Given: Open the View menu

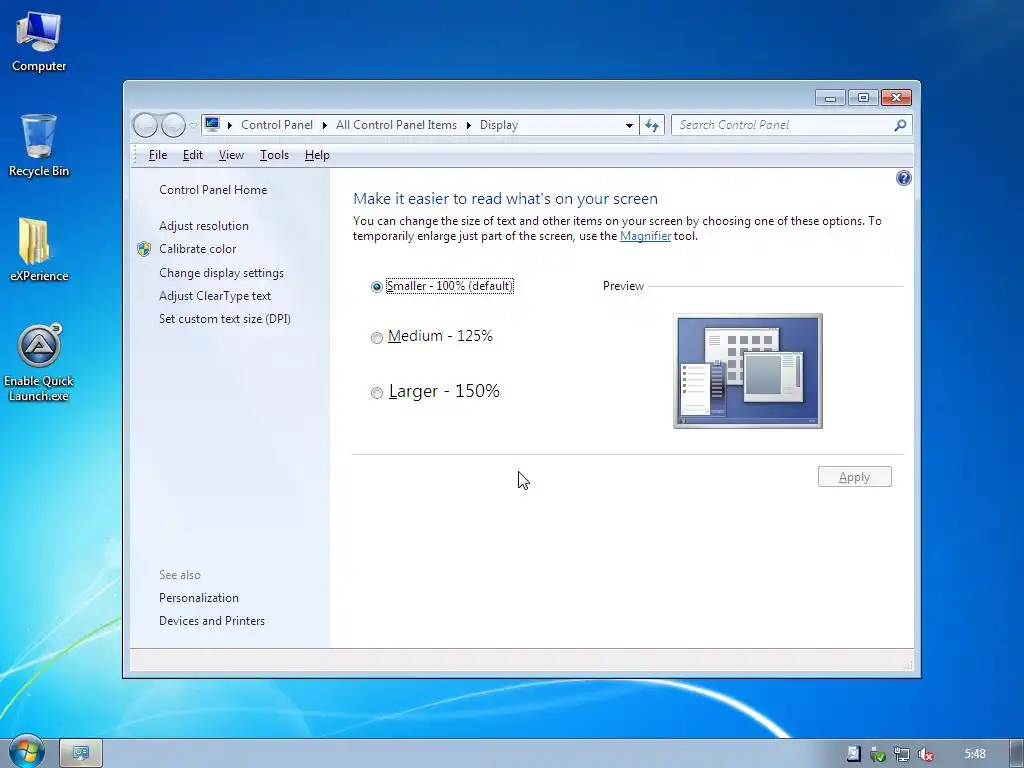Looking at the screenshot, I should click(231, 155).
